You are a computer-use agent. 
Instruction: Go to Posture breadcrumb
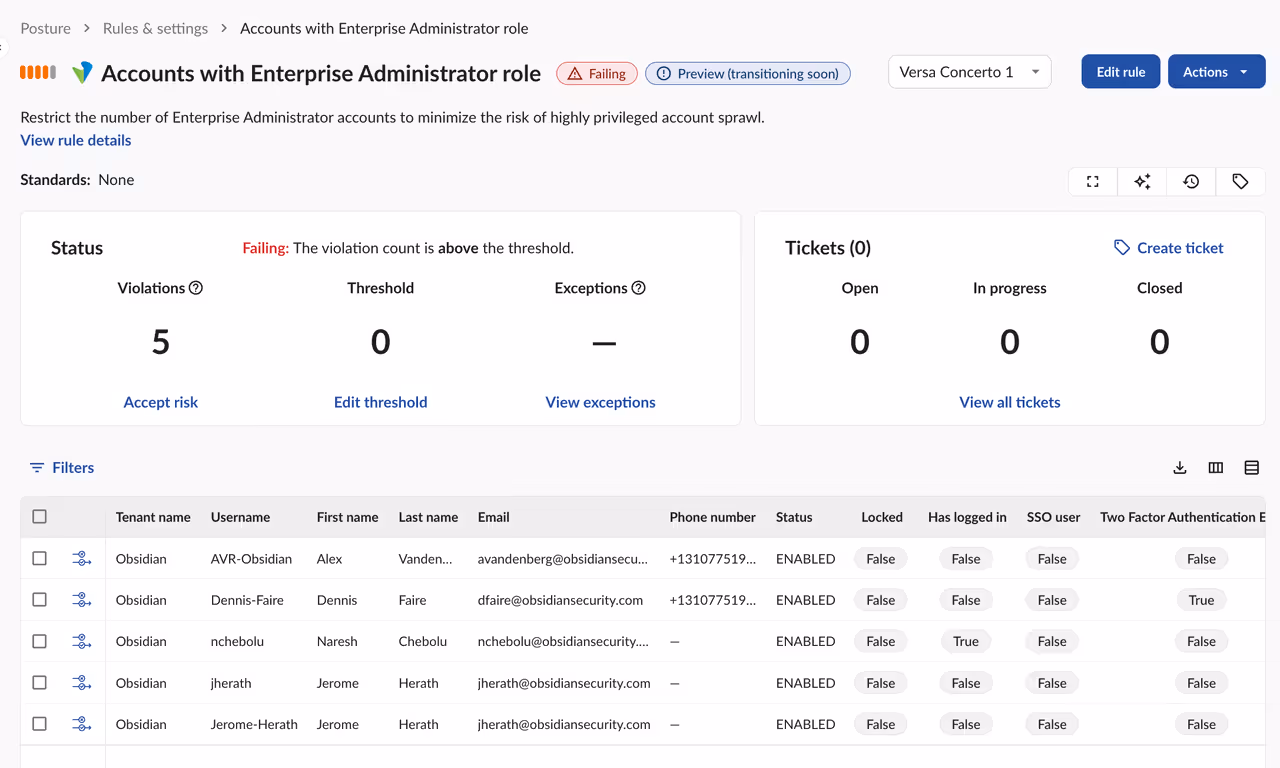46,28
